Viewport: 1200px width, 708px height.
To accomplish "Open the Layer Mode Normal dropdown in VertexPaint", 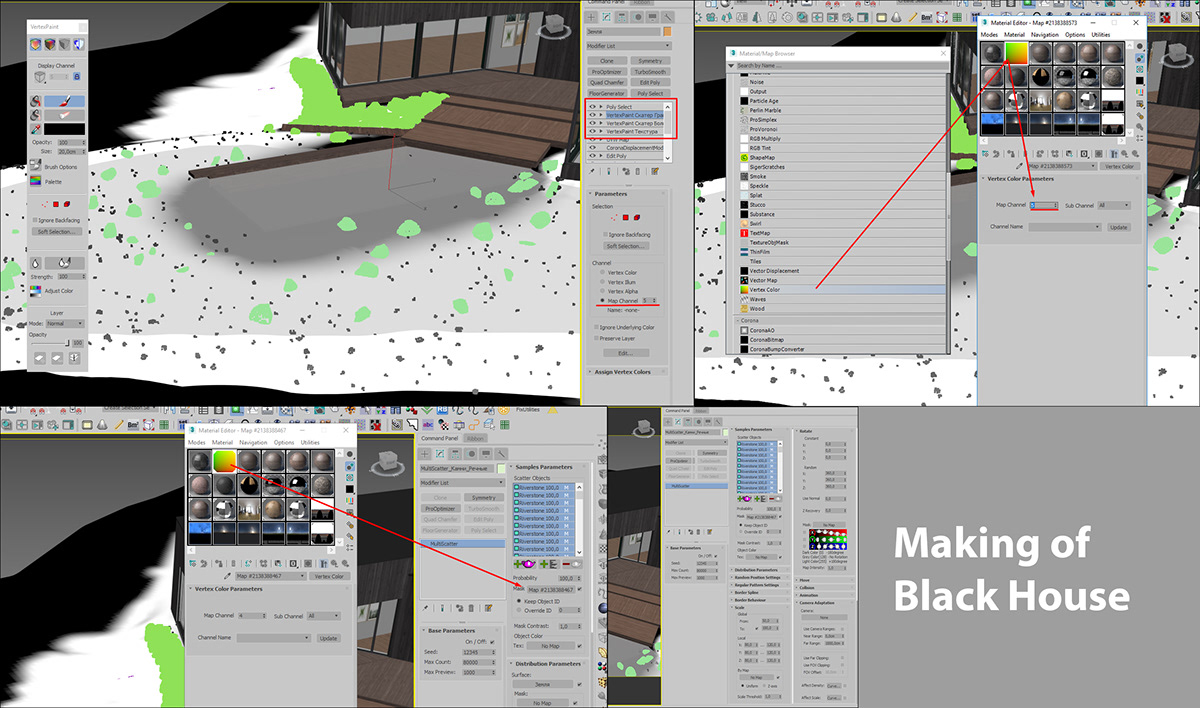I will click(65, 323).
